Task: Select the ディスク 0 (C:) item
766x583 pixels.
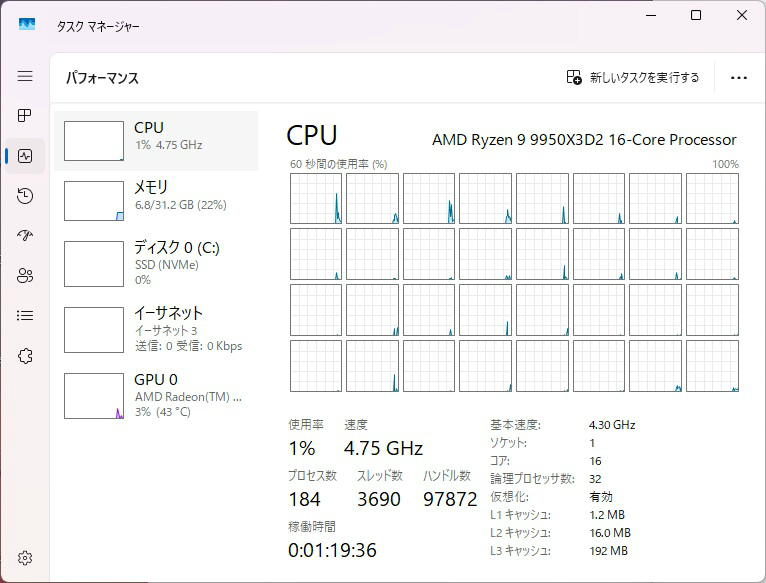Action: (156, 264)
